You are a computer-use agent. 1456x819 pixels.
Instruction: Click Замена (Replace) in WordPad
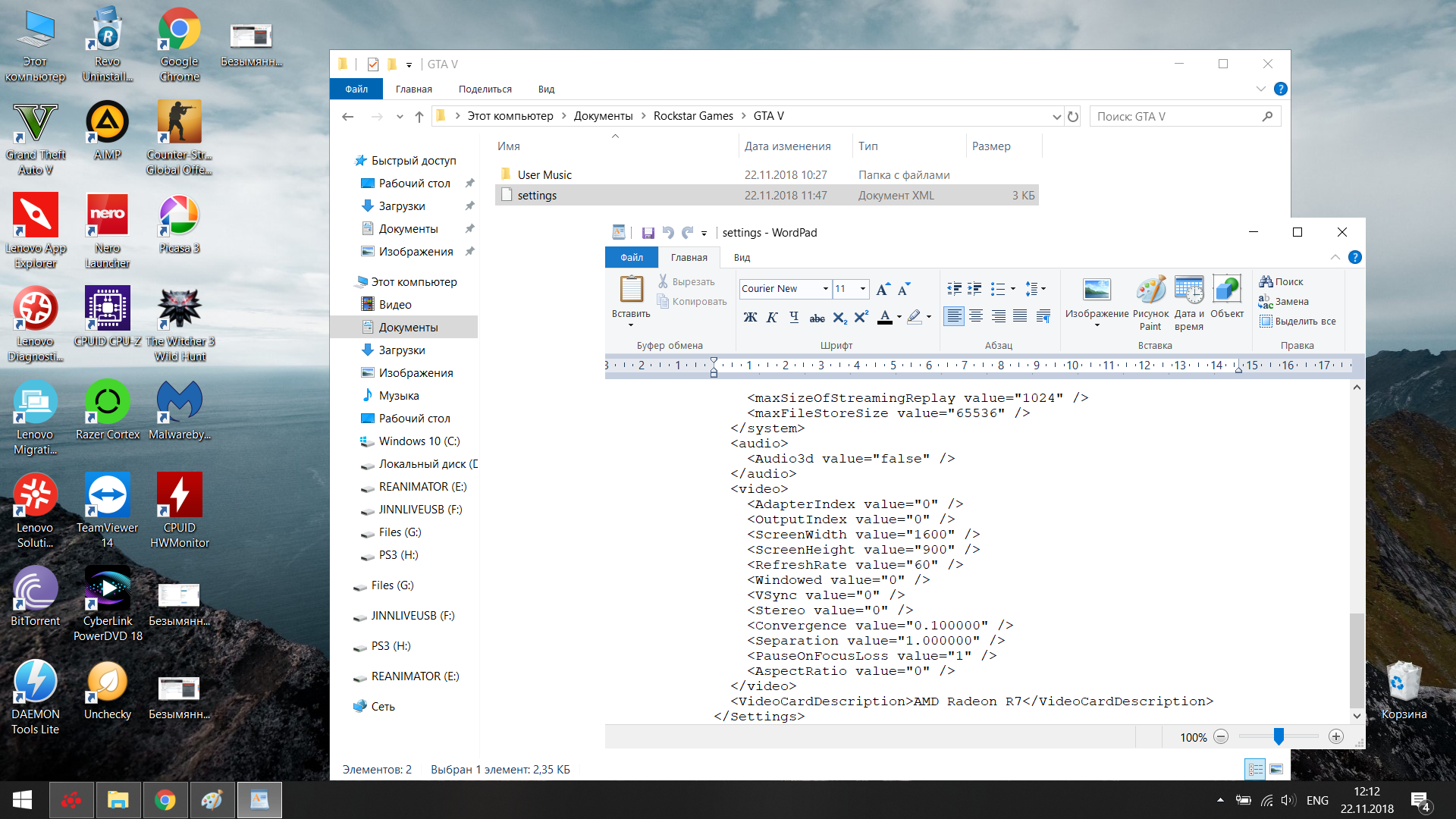[1283, 301]
